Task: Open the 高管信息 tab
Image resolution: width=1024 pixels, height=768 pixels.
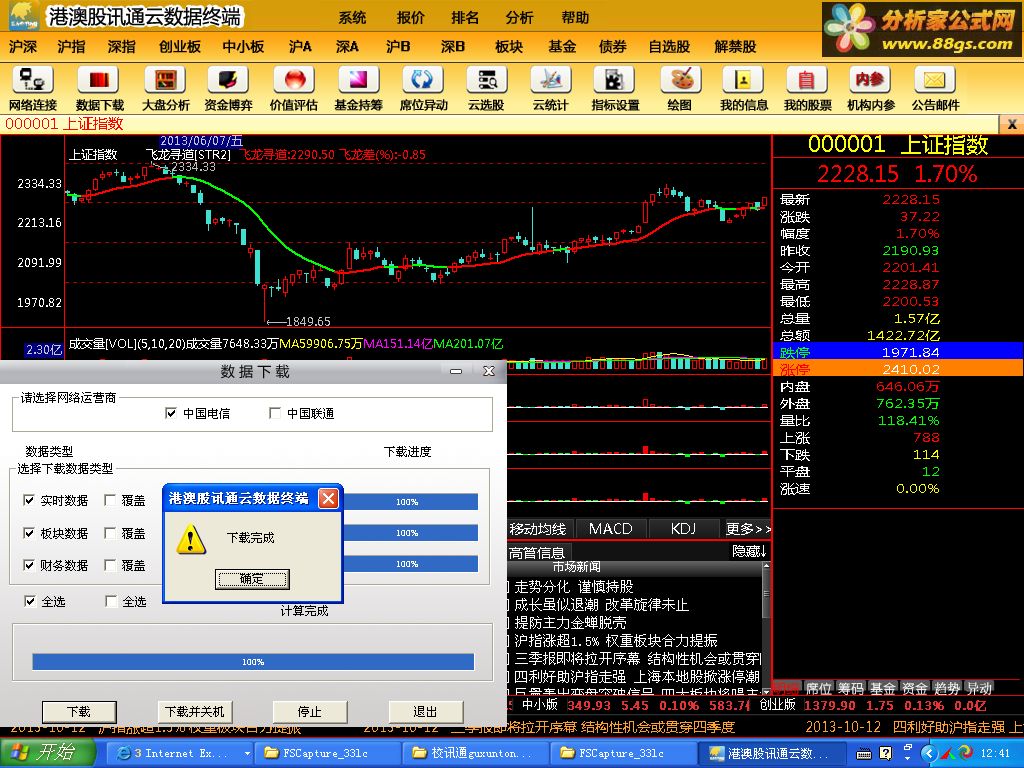Action: pyautogui.click(x=536, y=553)
